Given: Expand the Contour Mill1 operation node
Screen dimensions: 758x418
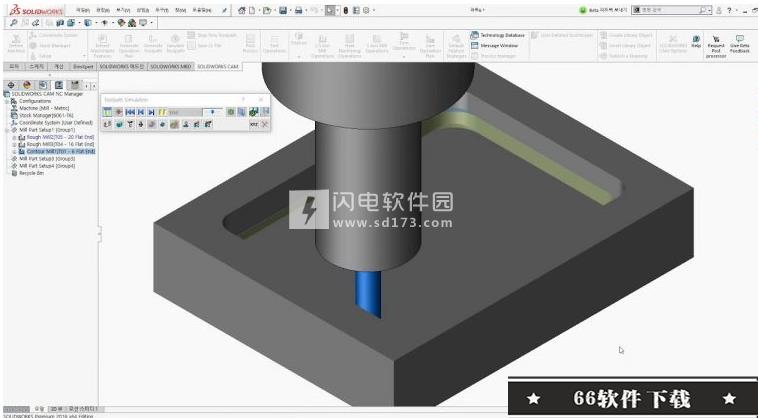Looking at the screenshot, I should click(x=15, y=151).
